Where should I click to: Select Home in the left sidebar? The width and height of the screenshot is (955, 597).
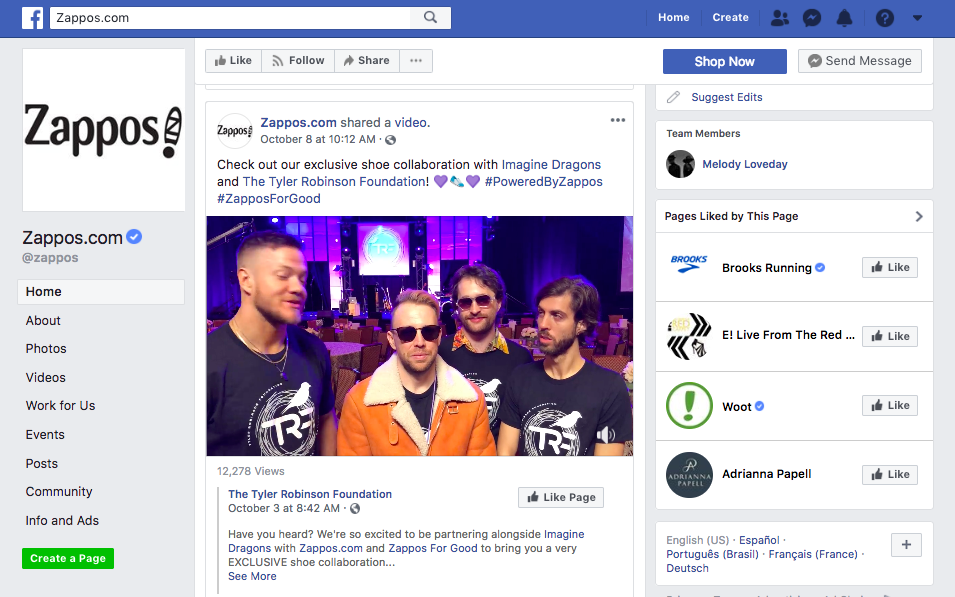[101, 292]
